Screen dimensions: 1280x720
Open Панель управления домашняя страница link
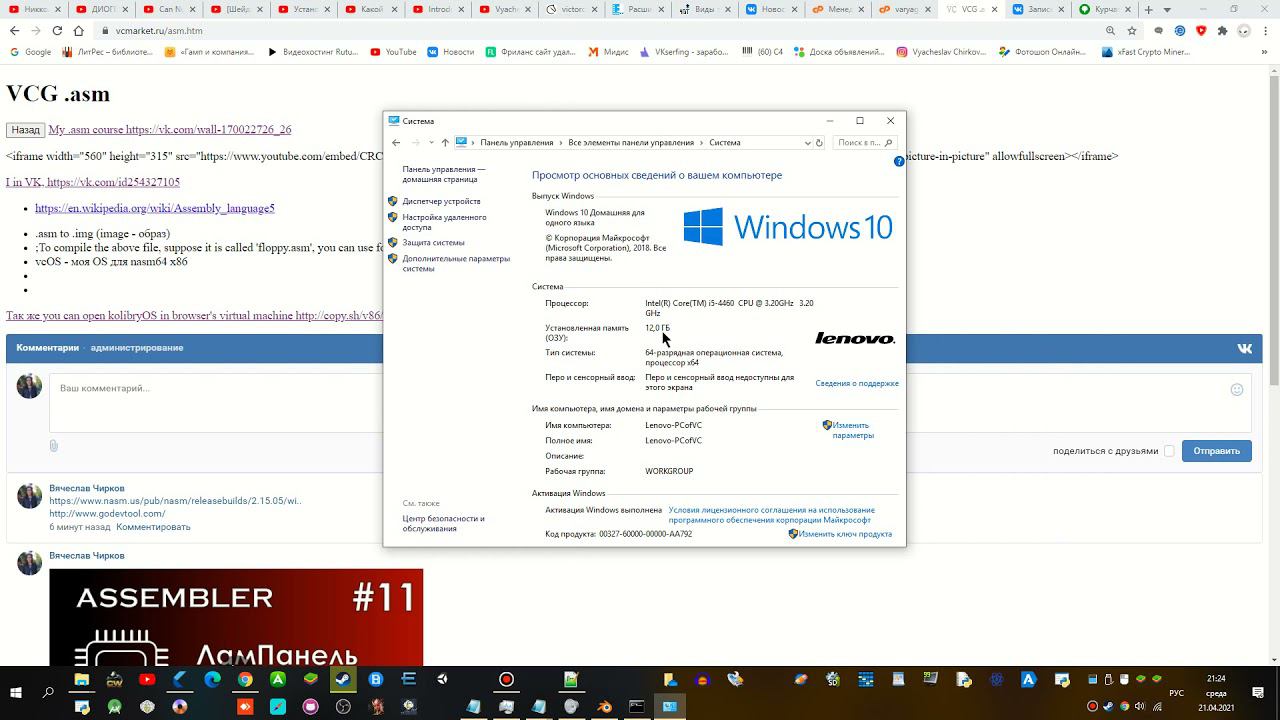(x=444, y=174)
